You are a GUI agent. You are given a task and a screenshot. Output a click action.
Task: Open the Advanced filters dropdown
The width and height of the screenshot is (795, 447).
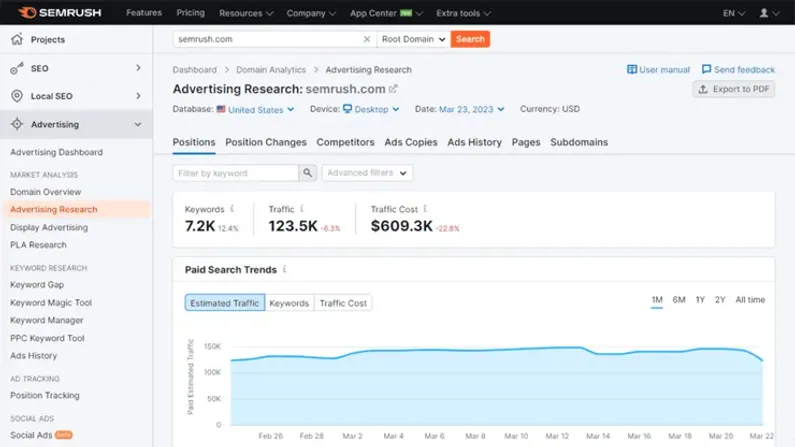click(367, 173)
